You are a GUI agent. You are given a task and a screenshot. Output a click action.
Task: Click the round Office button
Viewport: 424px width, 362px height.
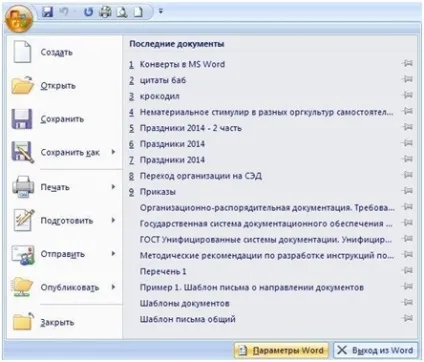pos(19,19)
